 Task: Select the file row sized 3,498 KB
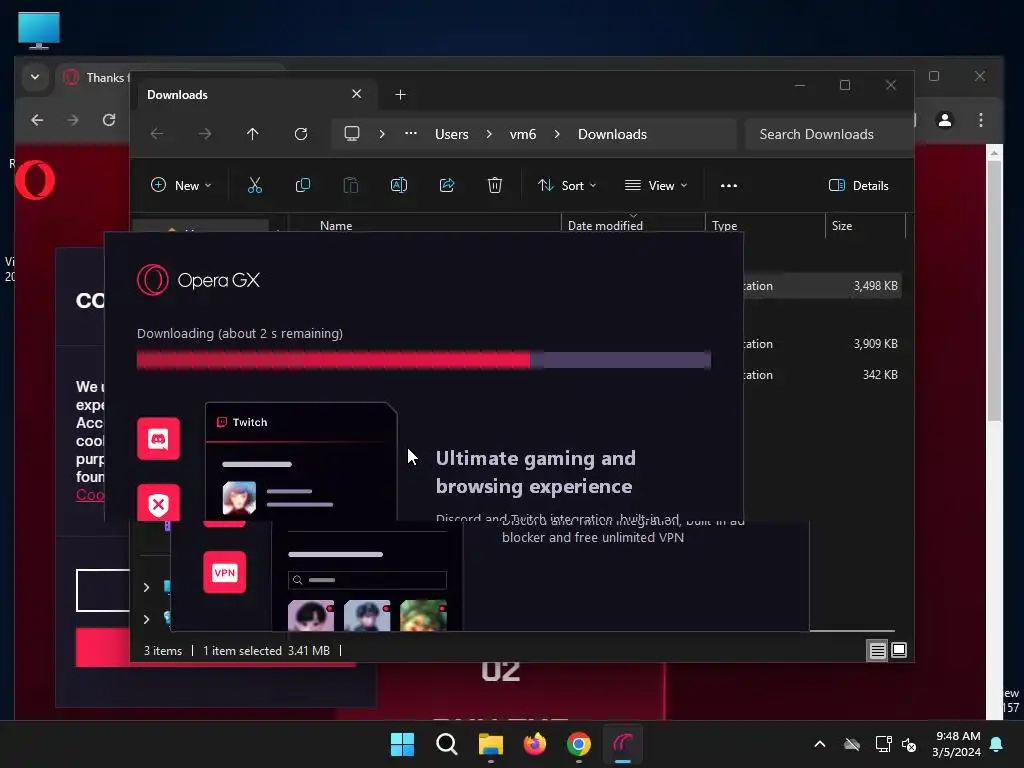pos(822,286)
